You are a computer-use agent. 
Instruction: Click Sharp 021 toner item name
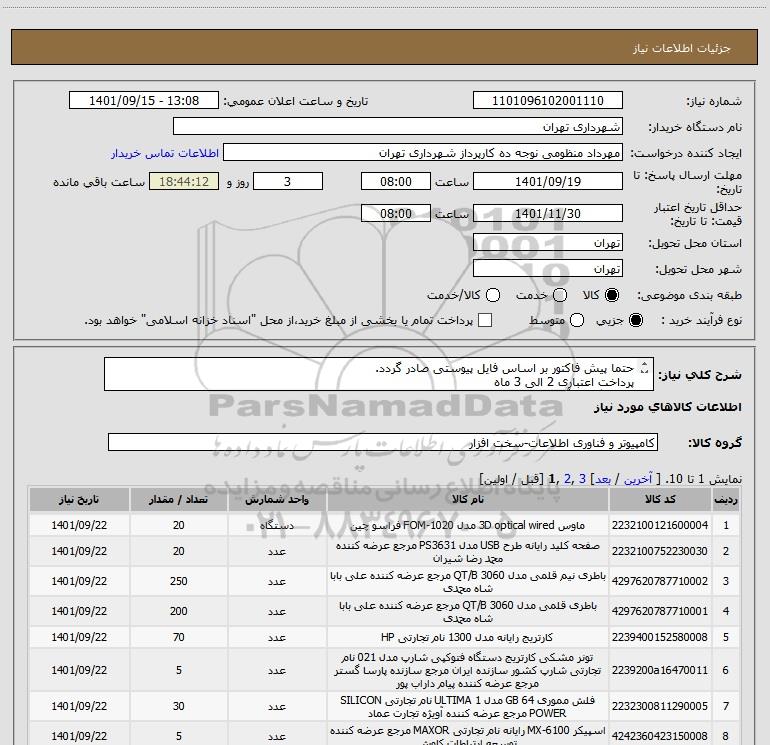[x=468, y=670]
